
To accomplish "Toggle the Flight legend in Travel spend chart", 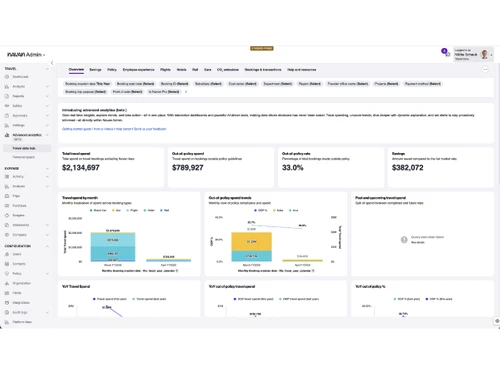I will coord(132,210).
